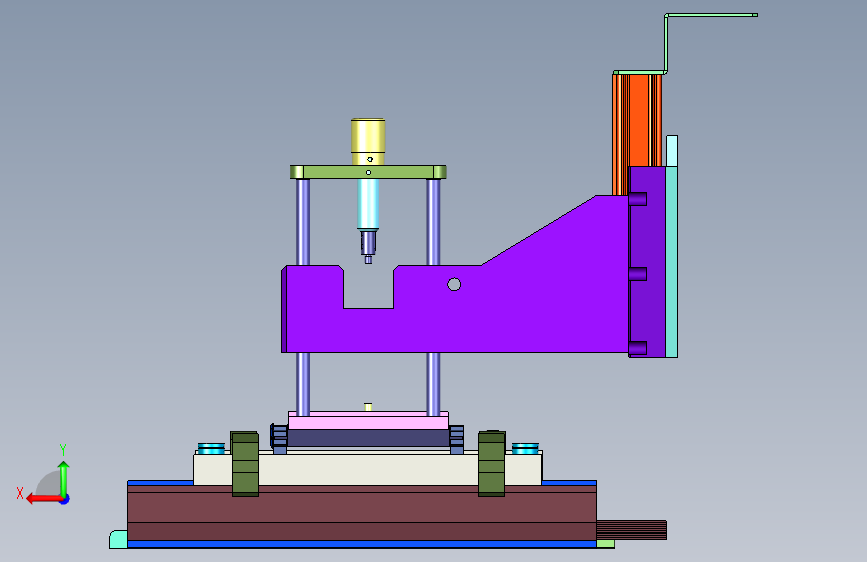Select the dark navy plate beneath pink plate

tap(368, 438)
